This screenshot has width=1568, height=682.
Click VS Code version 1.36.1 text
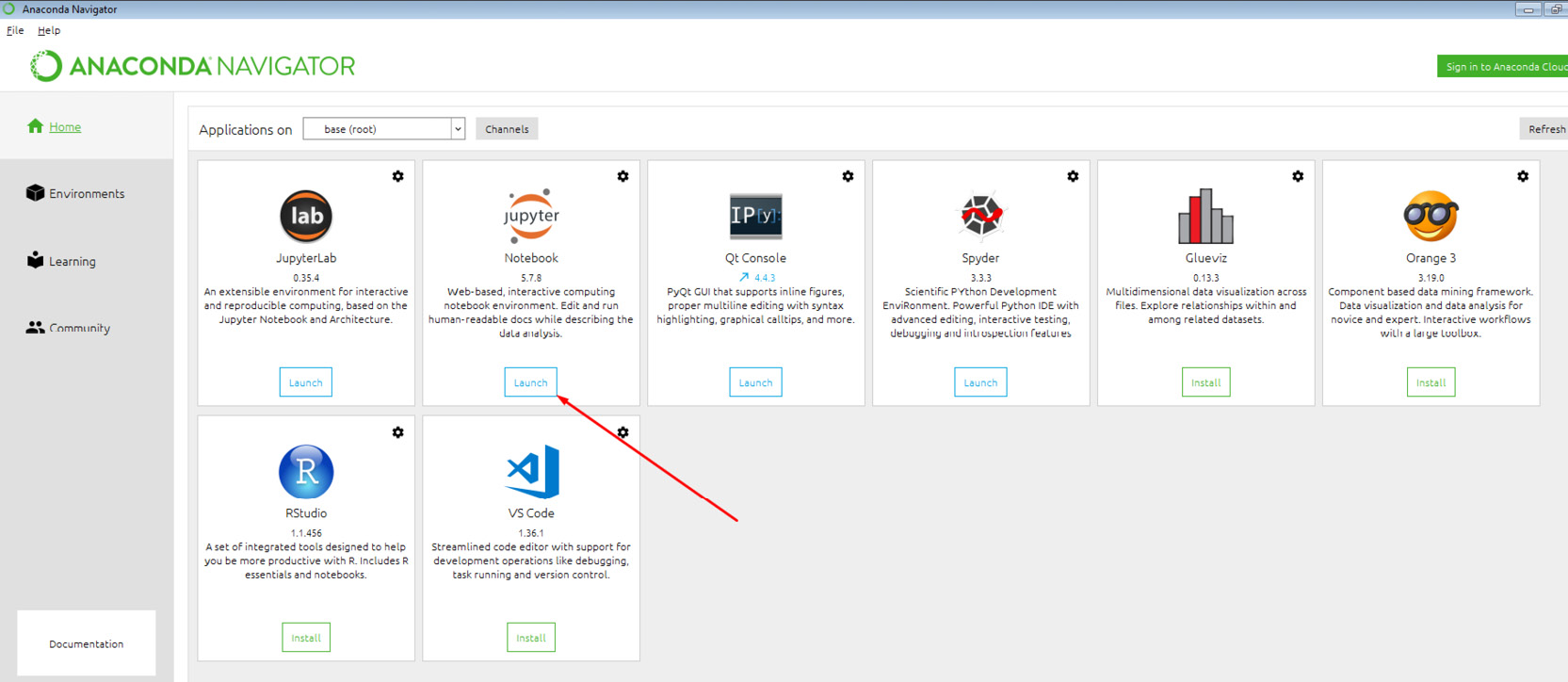pyautogui.click(x=531, y=533)
